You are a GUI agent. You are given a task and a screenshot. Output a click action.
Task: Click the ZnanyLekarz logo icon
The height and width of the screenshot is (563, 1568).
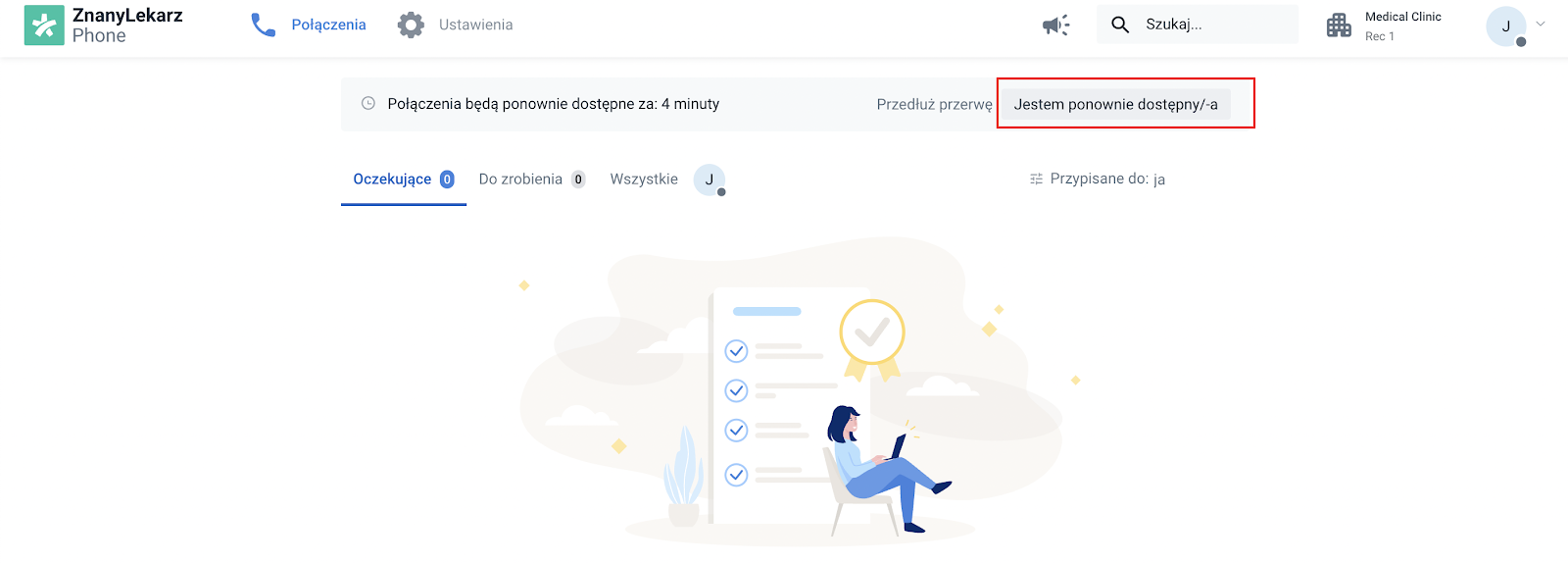(x=44, y=26)
